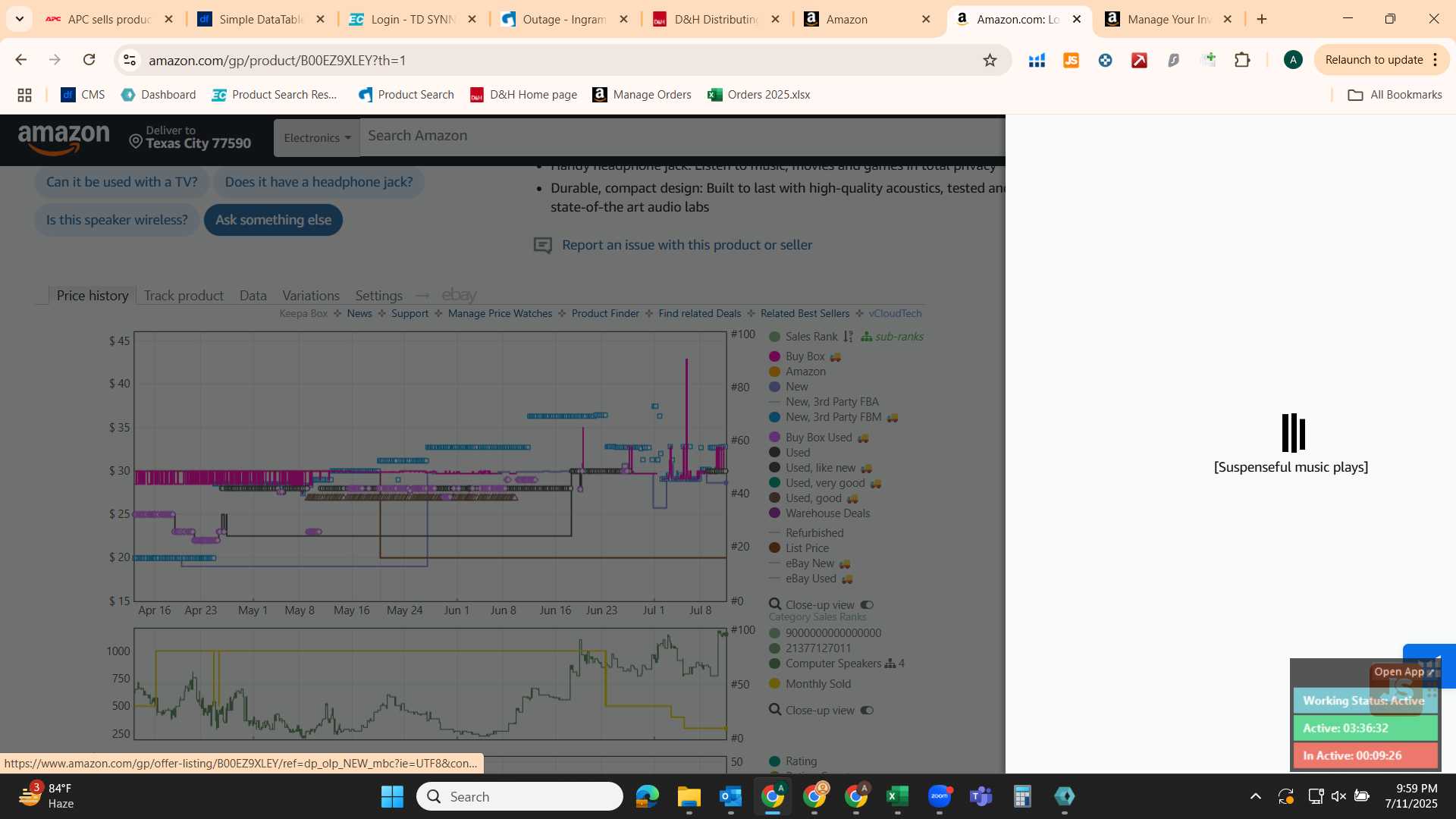Click the Amazon logo
1456x819 pixels.
pos(64,140)
